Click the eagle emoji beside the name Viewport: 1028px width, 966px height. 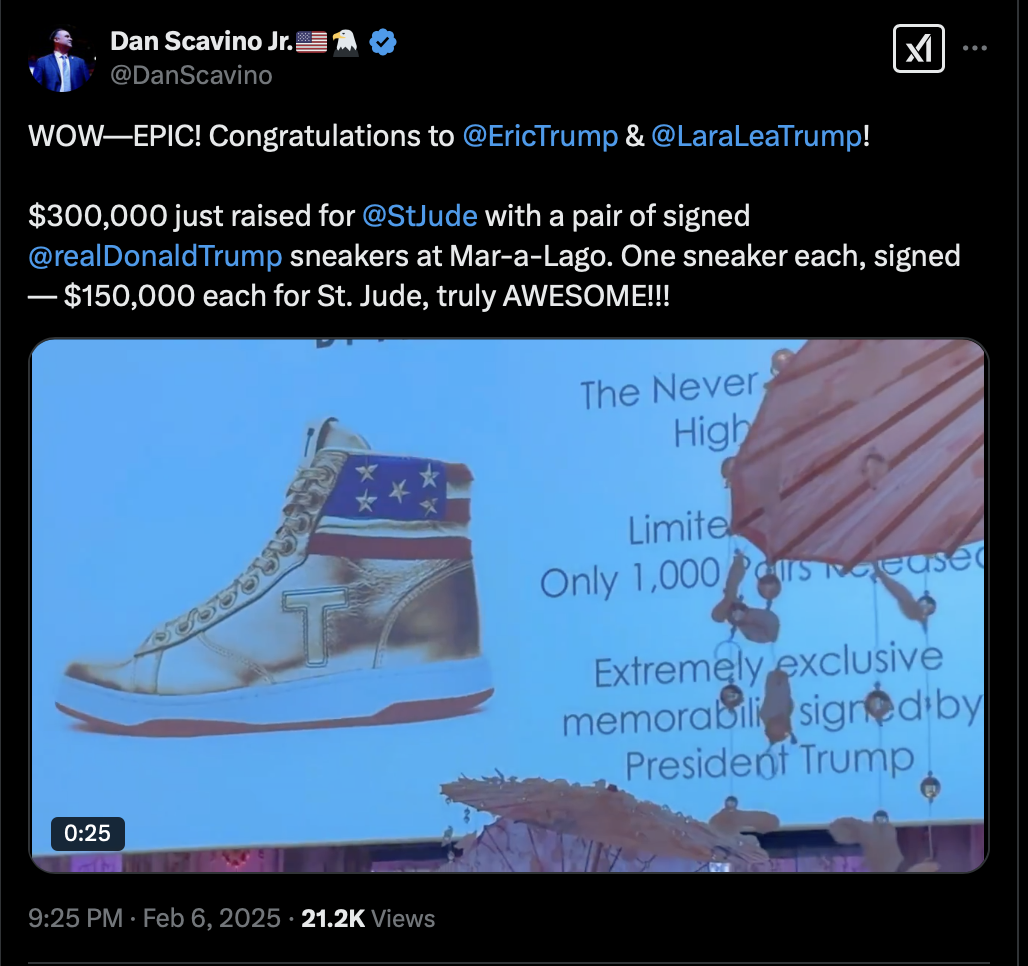(x=346, y=42)
